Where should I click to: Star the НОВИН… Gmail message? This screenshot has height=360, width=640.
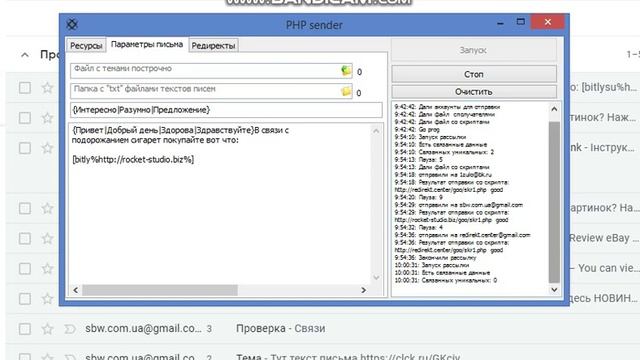[47, 298]
